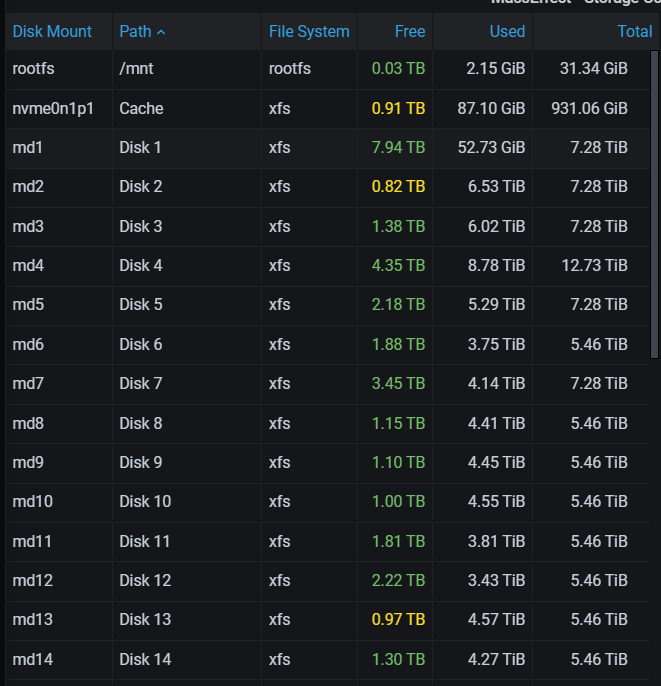Viewport: 661px width, 686px height.
Task: Click the yellow 0.91 TB free value
Action: pos(398,108)
